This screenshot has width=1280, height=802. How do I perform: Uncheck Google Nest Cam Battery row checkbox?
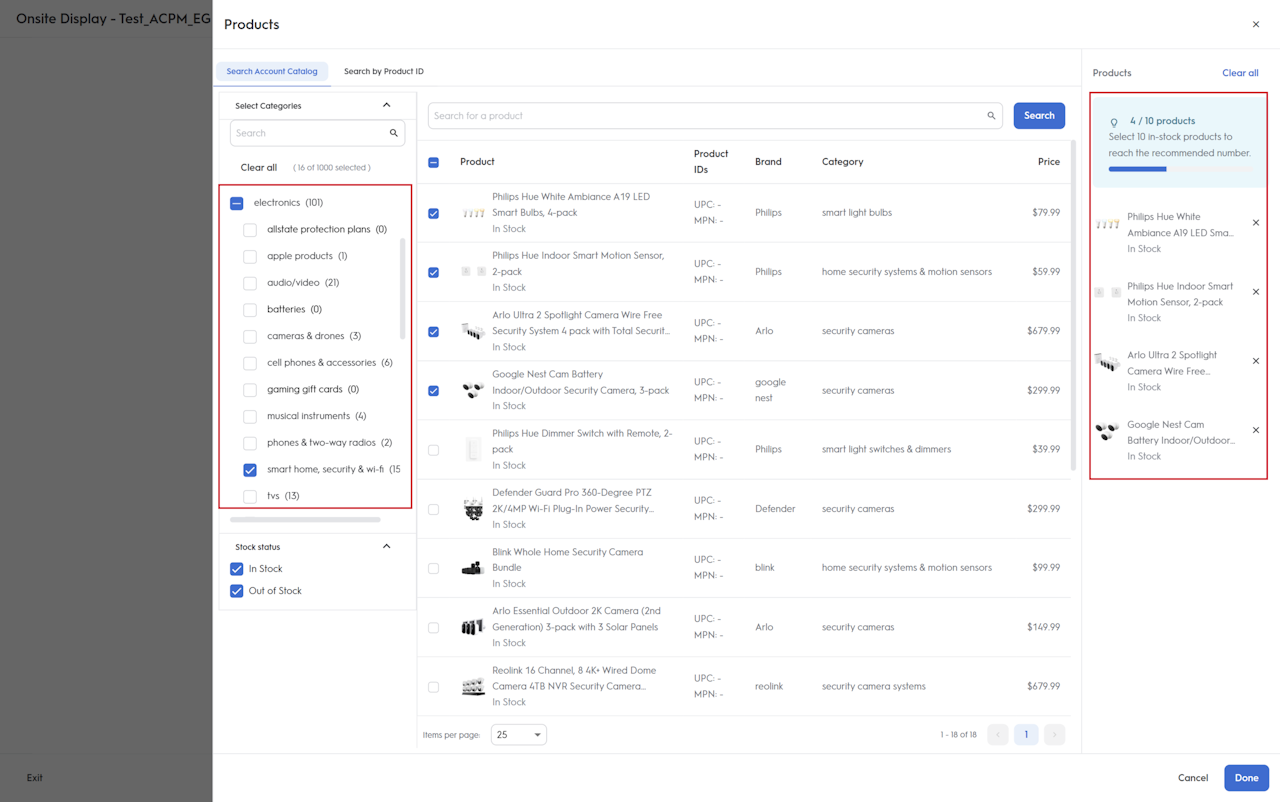433,390
